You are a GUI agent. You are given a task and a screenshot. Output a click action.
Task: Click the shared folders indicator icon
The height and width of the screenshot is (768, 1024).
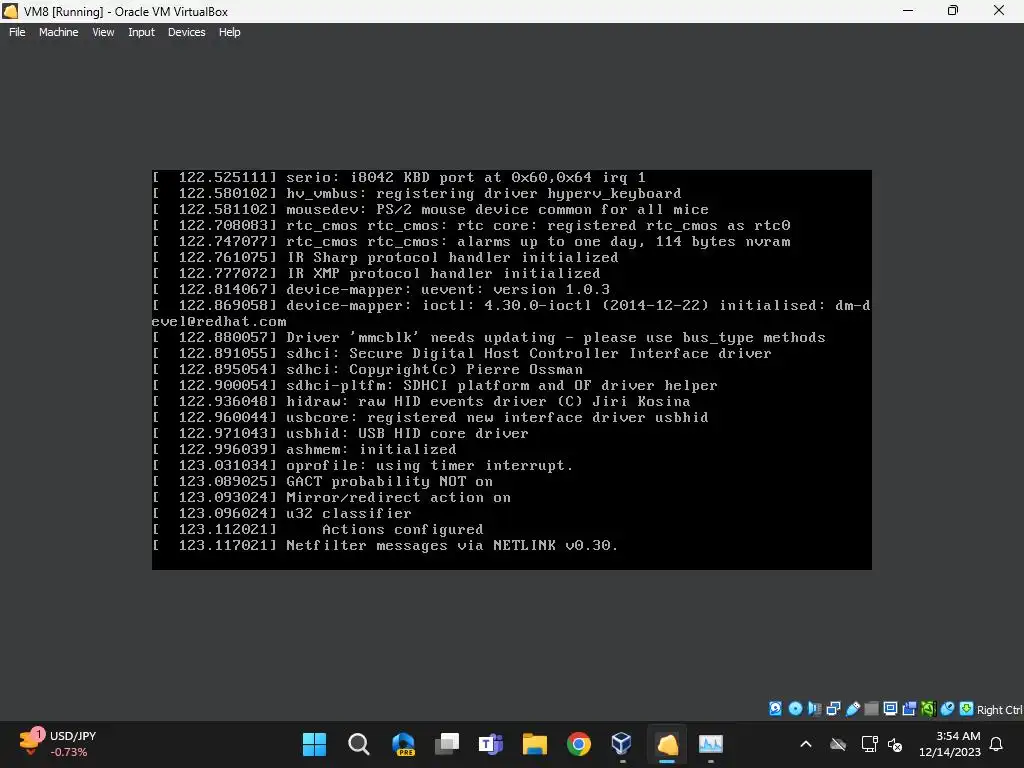pyautogui.click(x=871, y=709)
